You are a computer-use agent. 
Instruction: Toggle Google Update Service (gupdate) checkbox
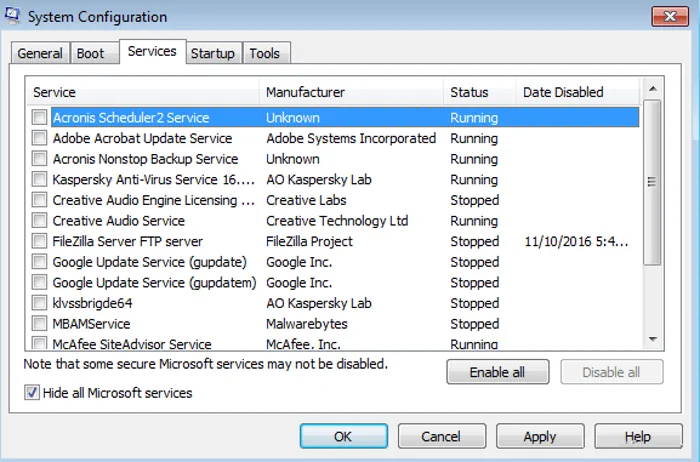[x=39, y=262]
